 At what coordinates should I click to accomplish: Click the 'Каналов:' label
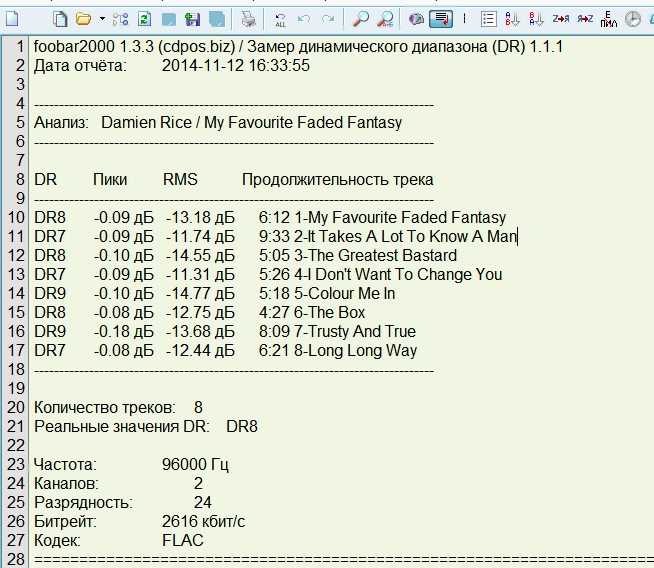66,484
